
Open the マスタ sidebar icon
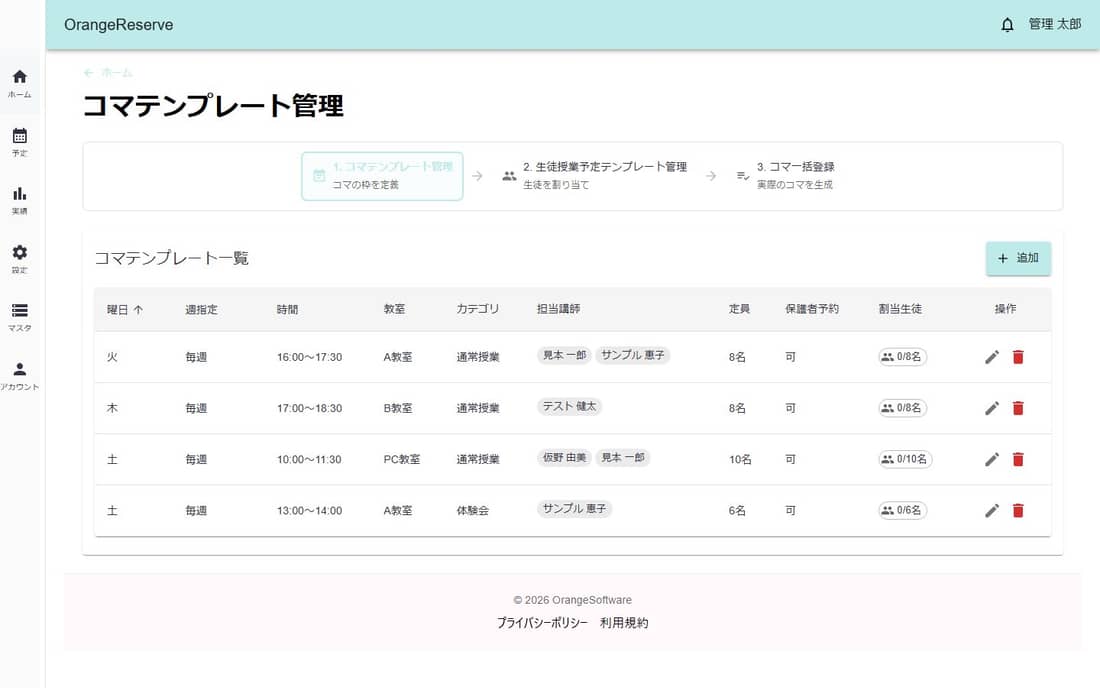coord(20,316)
